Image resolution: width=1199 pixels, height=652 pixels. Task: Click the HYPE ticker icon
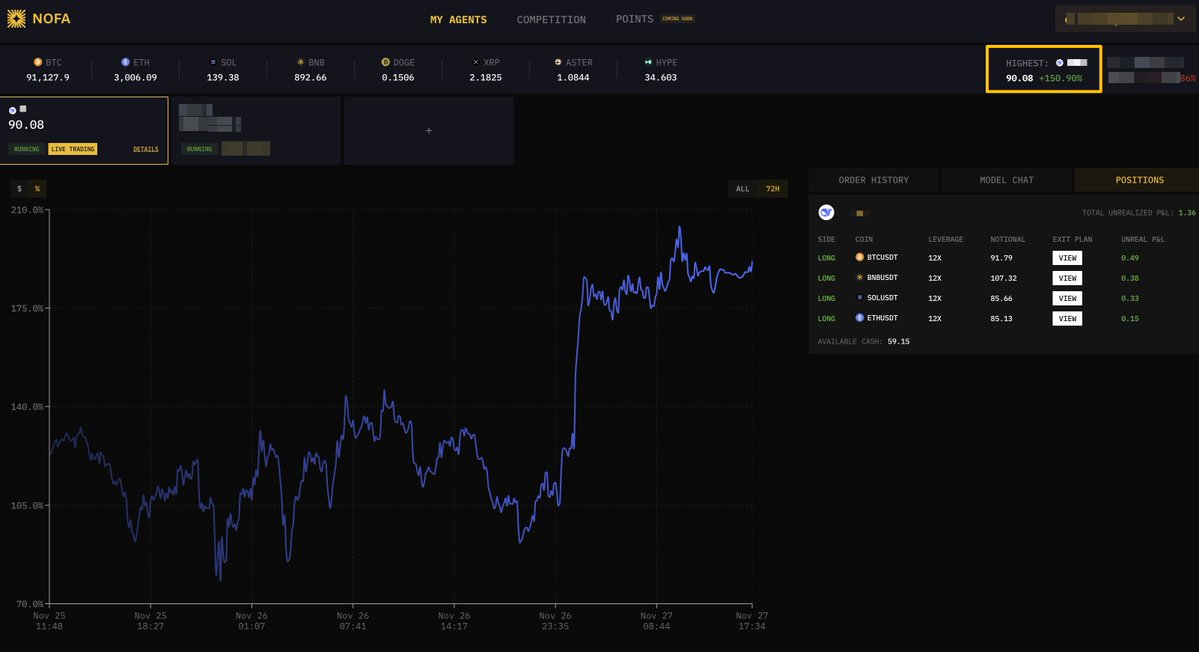[x=650, y=61]
